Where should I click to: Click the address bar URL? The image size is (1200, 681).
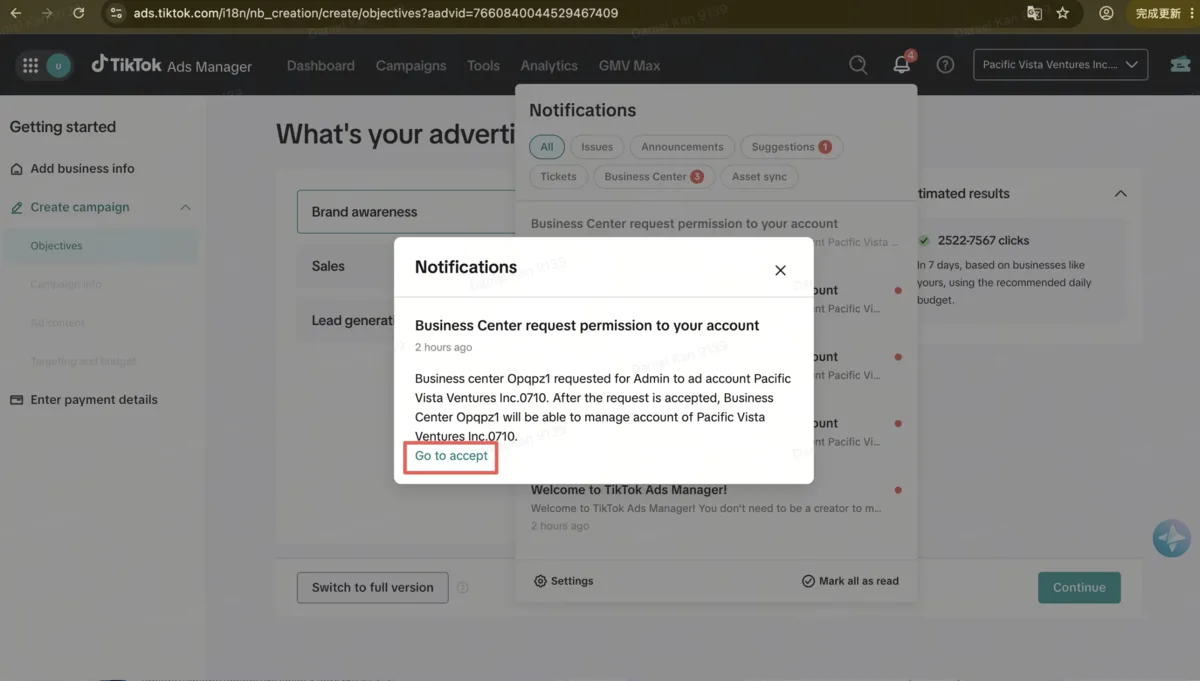376,13
